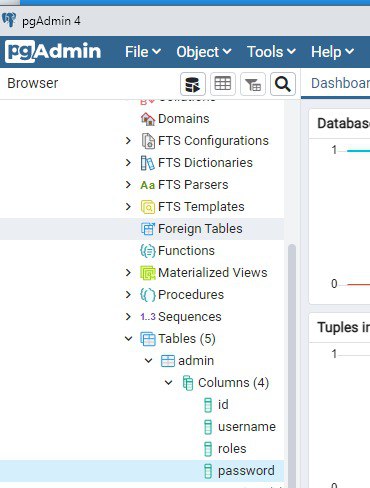Screen dimensions: 370x488
Task: Select the Procedures label
Action: click(x=191, y=295)
